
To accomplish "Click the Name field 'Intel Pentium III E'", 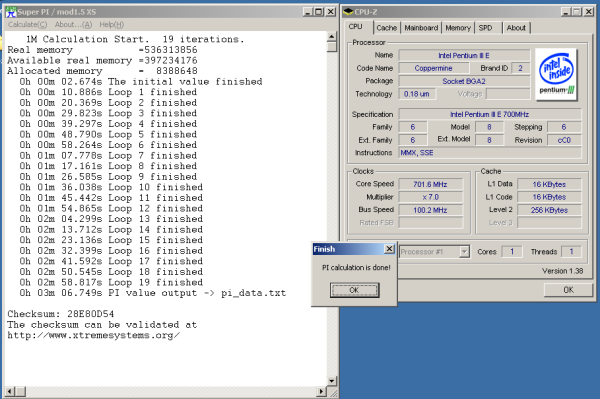I will (464, 55).
